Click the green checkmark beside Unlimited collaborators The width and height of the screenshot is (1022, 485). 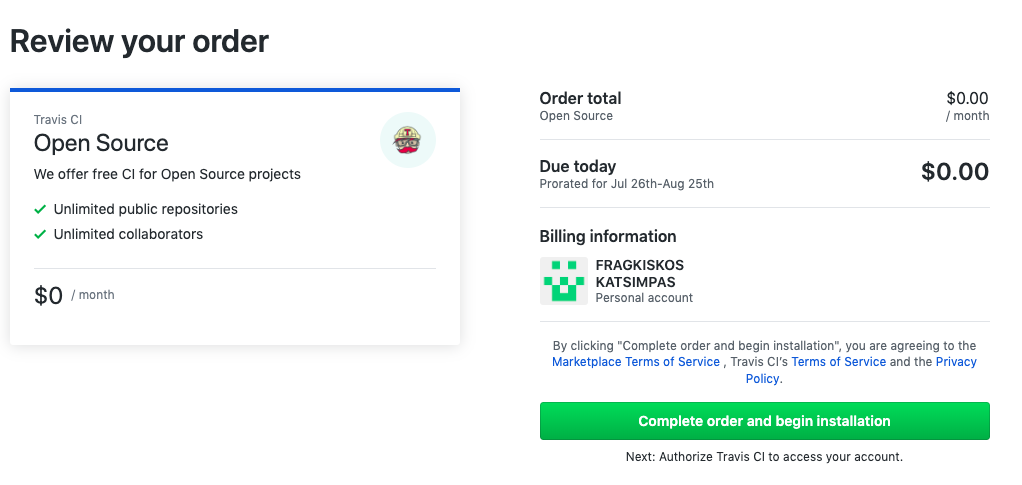[40, 234]
